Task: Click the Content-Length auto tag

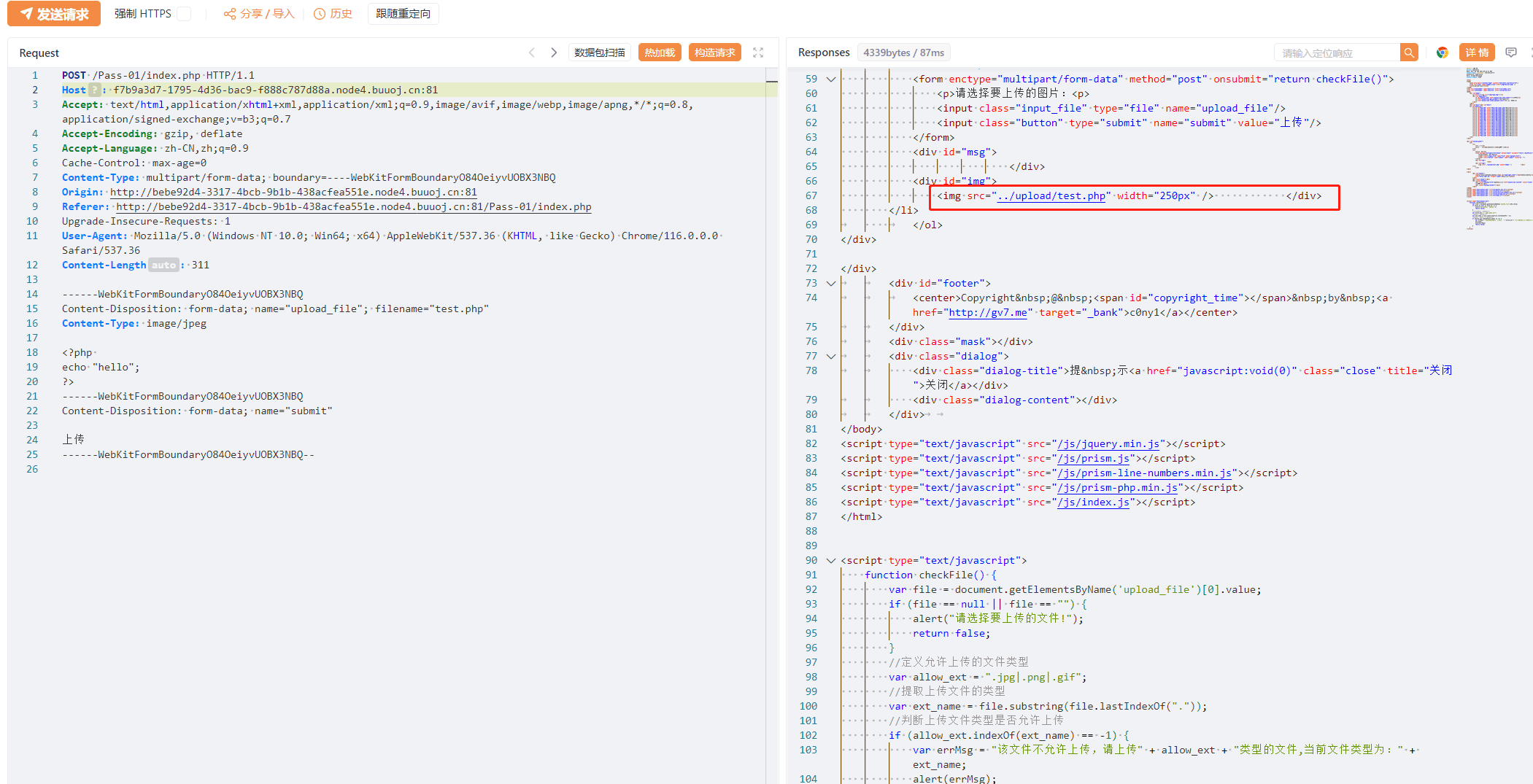Action: [x=163, y=265]
